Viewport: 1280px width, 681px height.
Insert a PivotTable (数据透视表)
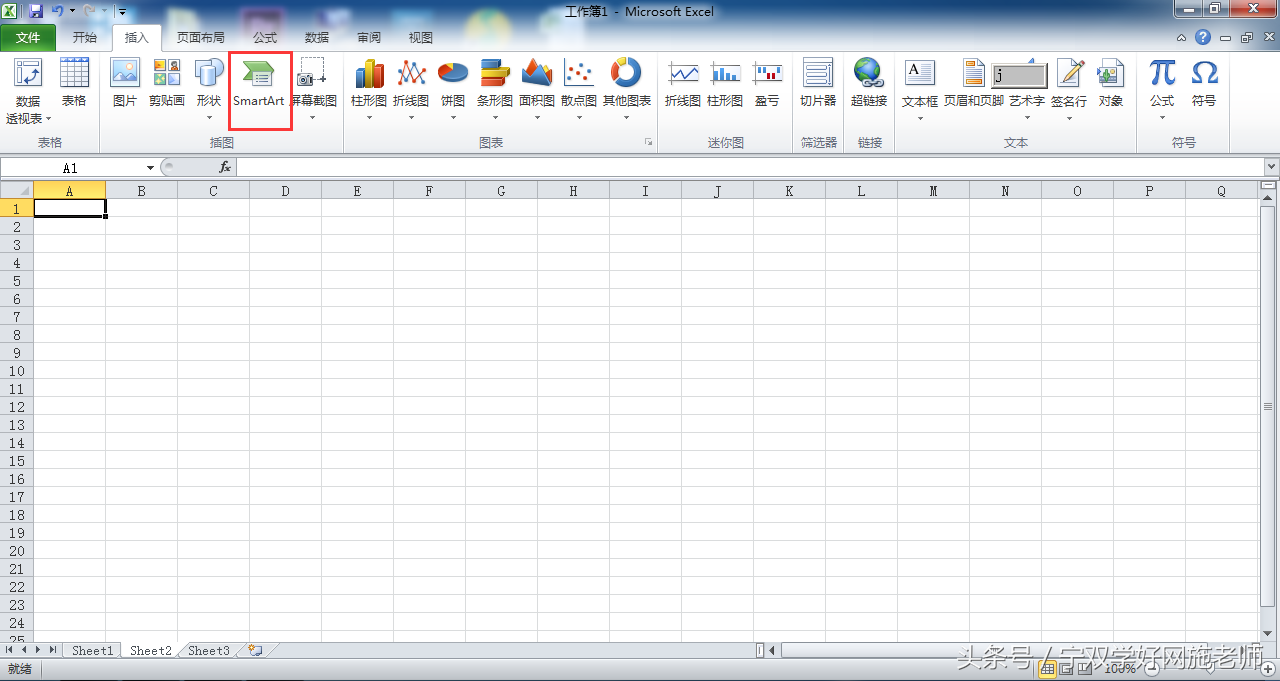(x=28, y=91)
